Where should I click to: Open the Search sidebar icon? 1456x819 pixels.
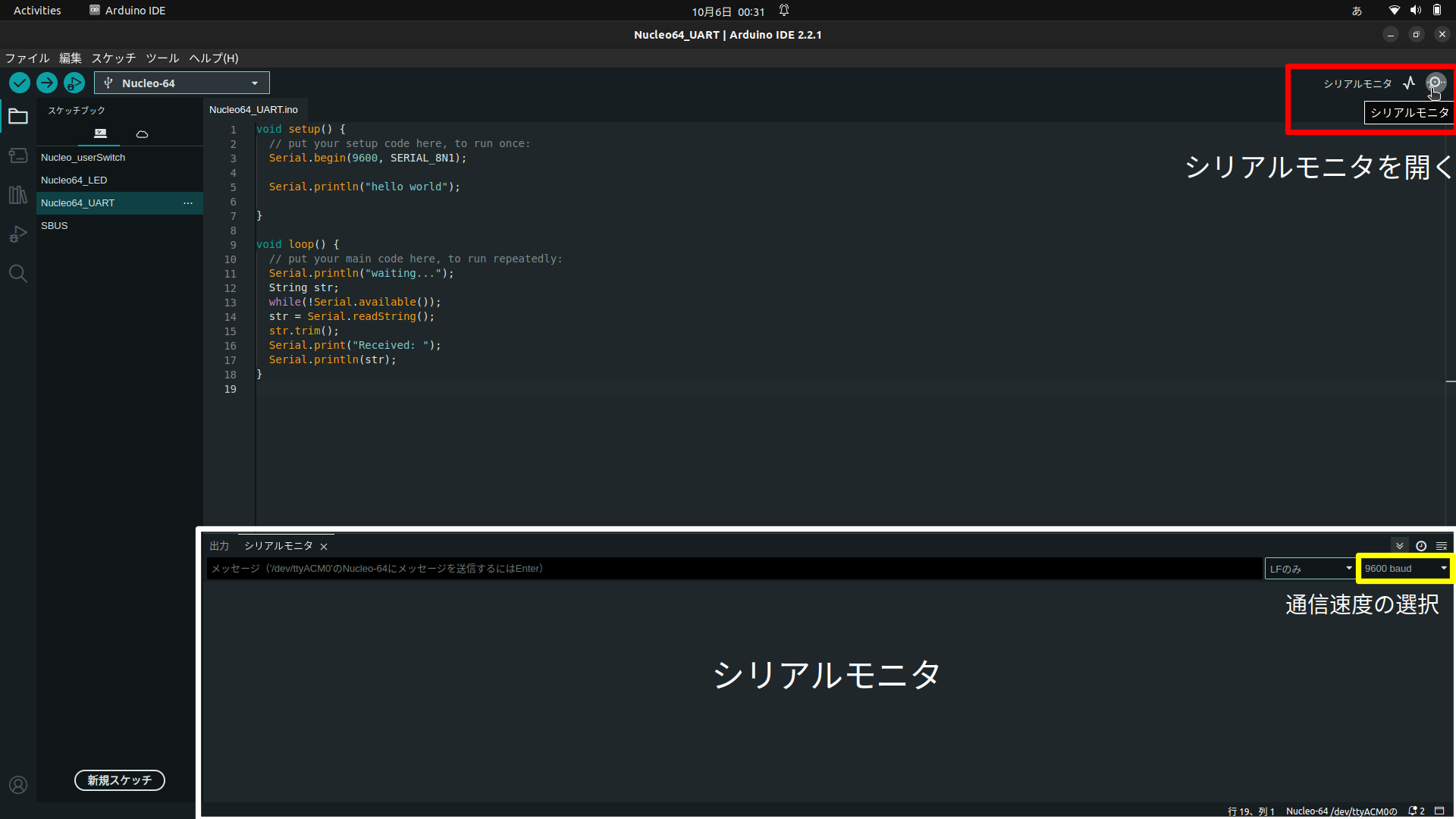pyautogui.click(x=18, y=274)
